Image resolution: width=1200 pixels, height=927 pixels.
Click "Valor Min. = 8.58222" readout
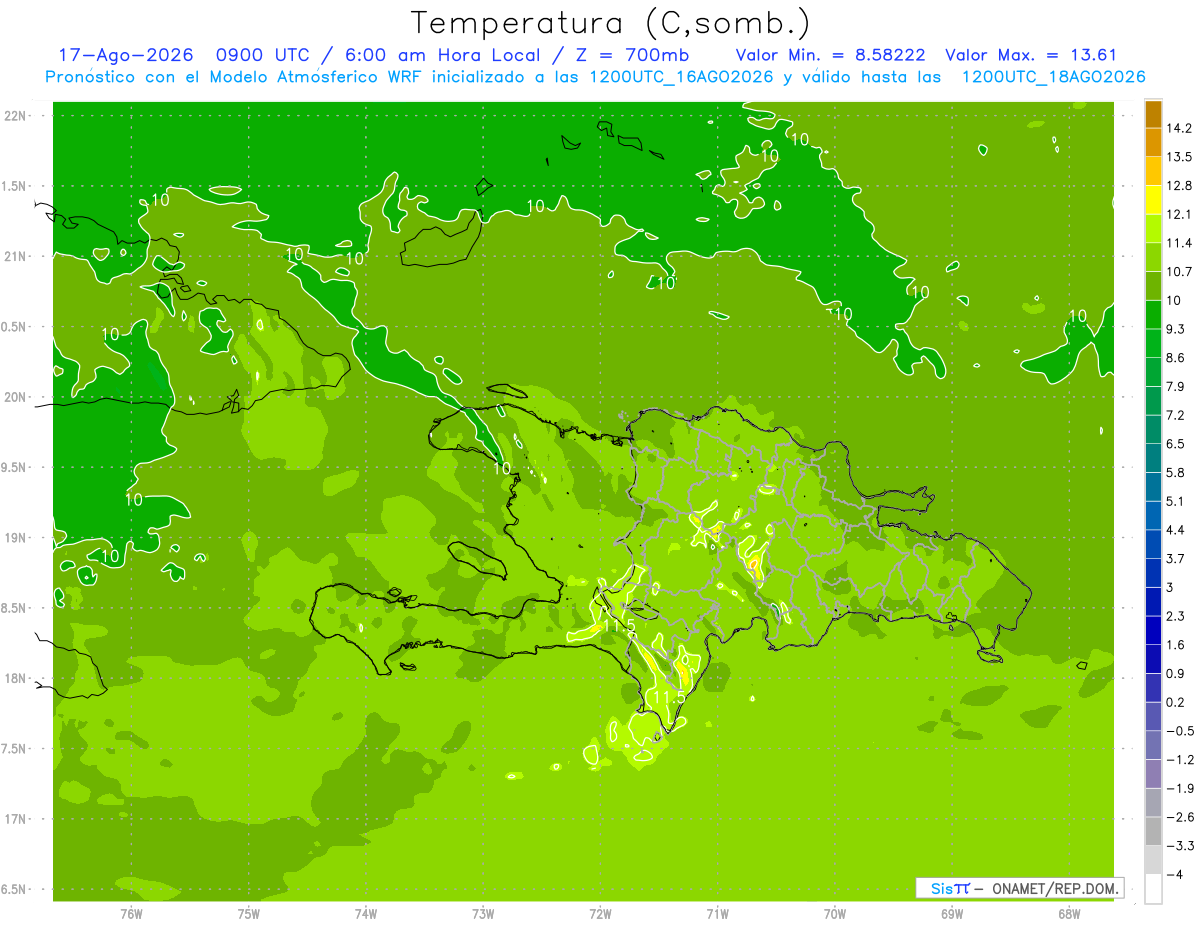tap(830, 55)
